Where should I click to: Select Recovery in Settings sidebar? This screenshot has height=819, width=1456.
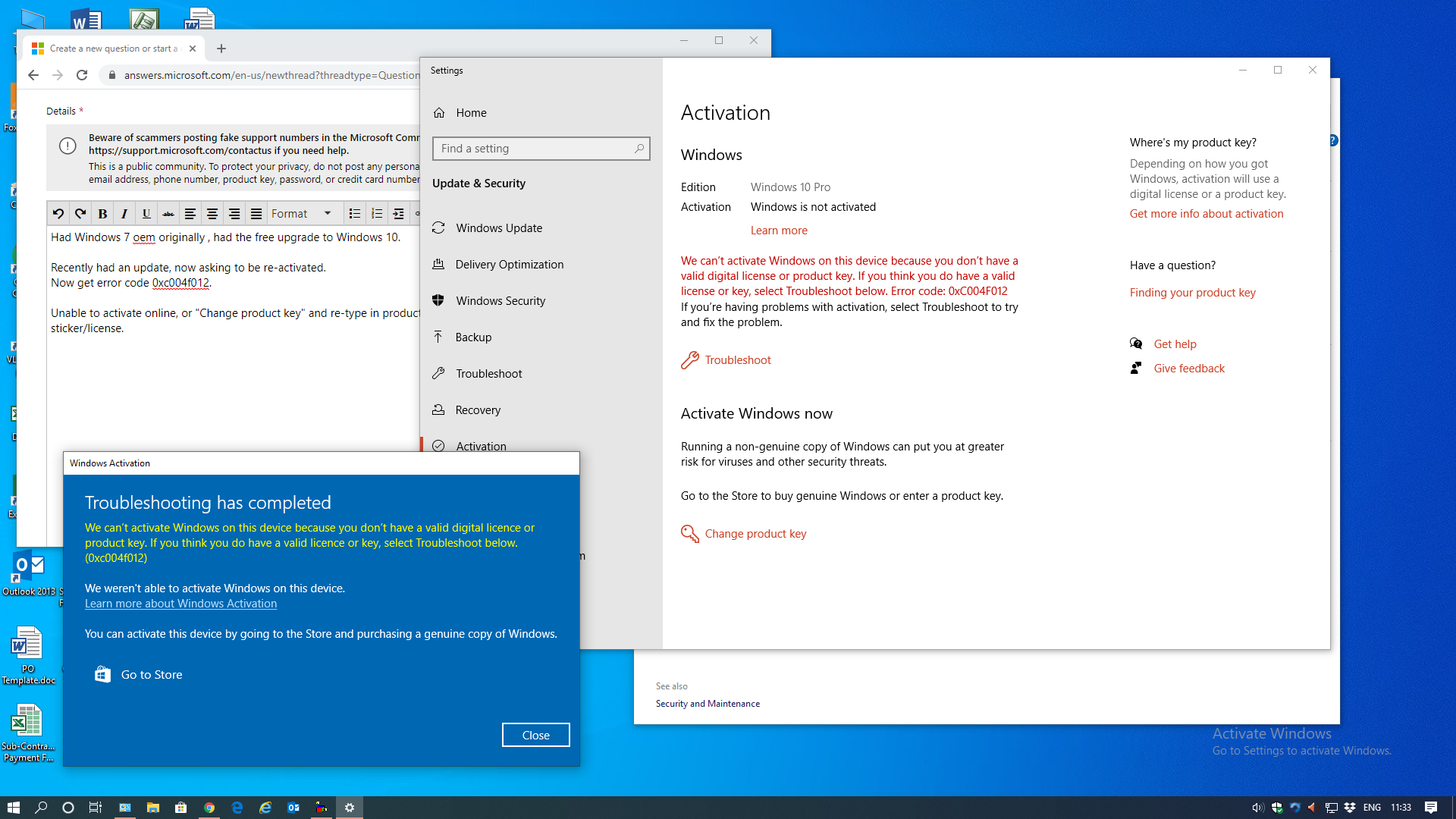tap(478, 410)
